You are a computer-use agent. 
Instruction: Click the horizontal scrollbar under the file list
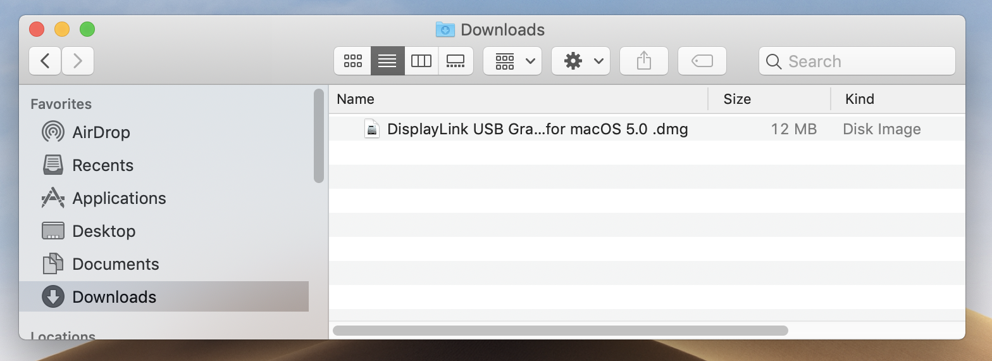tap(561, 331)
